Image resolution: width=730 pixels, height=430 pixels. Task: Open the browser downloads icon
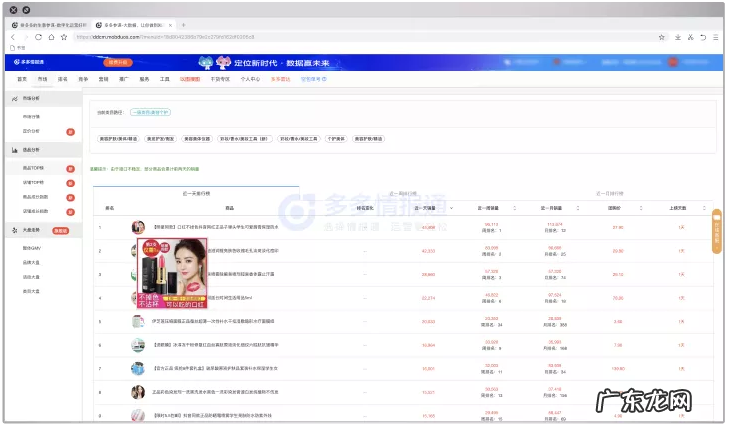click(679, 37)
